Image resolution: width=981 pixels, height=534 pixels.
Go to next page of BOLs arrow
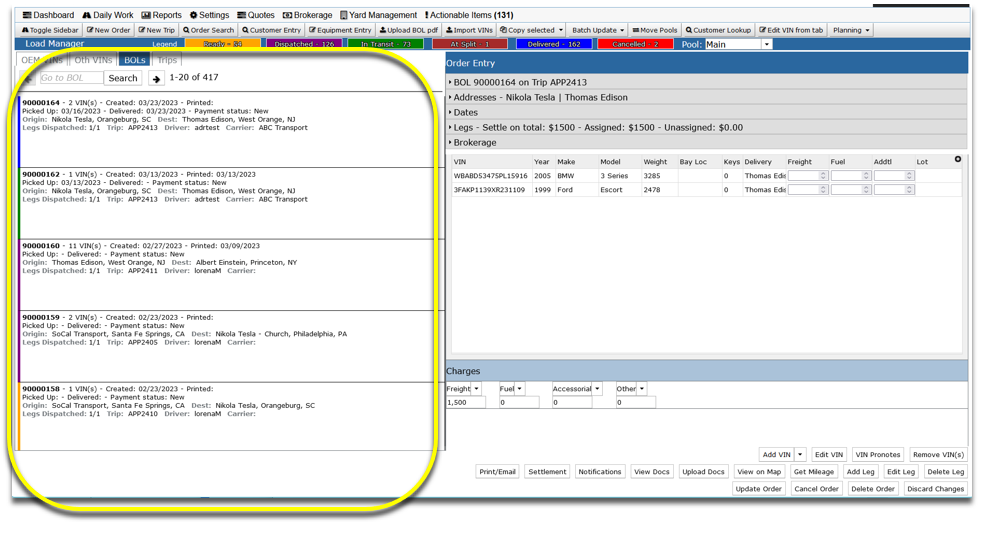[x=156, y=78]
